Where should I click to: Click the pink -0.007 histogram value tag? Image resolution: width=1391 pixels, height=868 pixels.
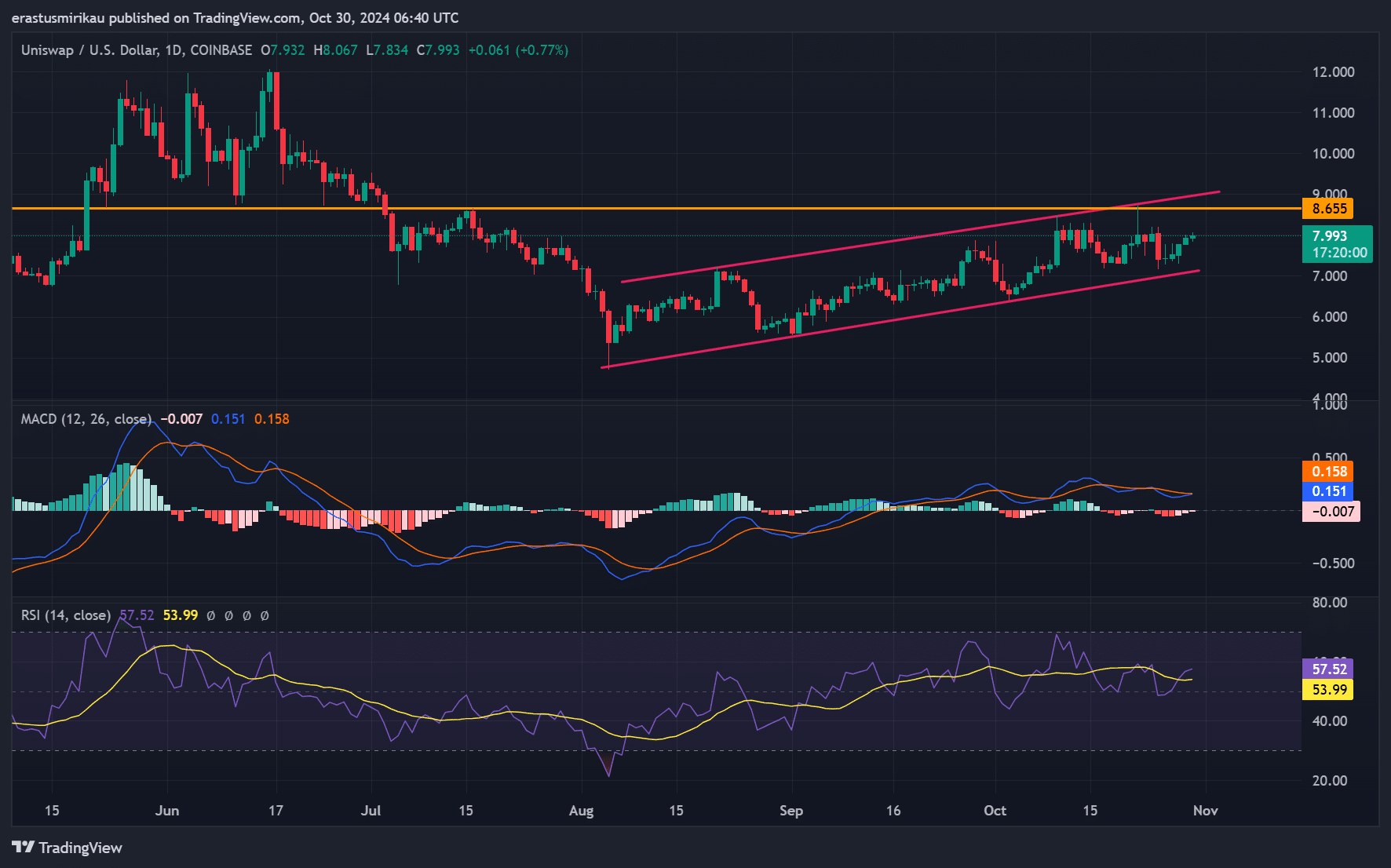coord(1331,512)
